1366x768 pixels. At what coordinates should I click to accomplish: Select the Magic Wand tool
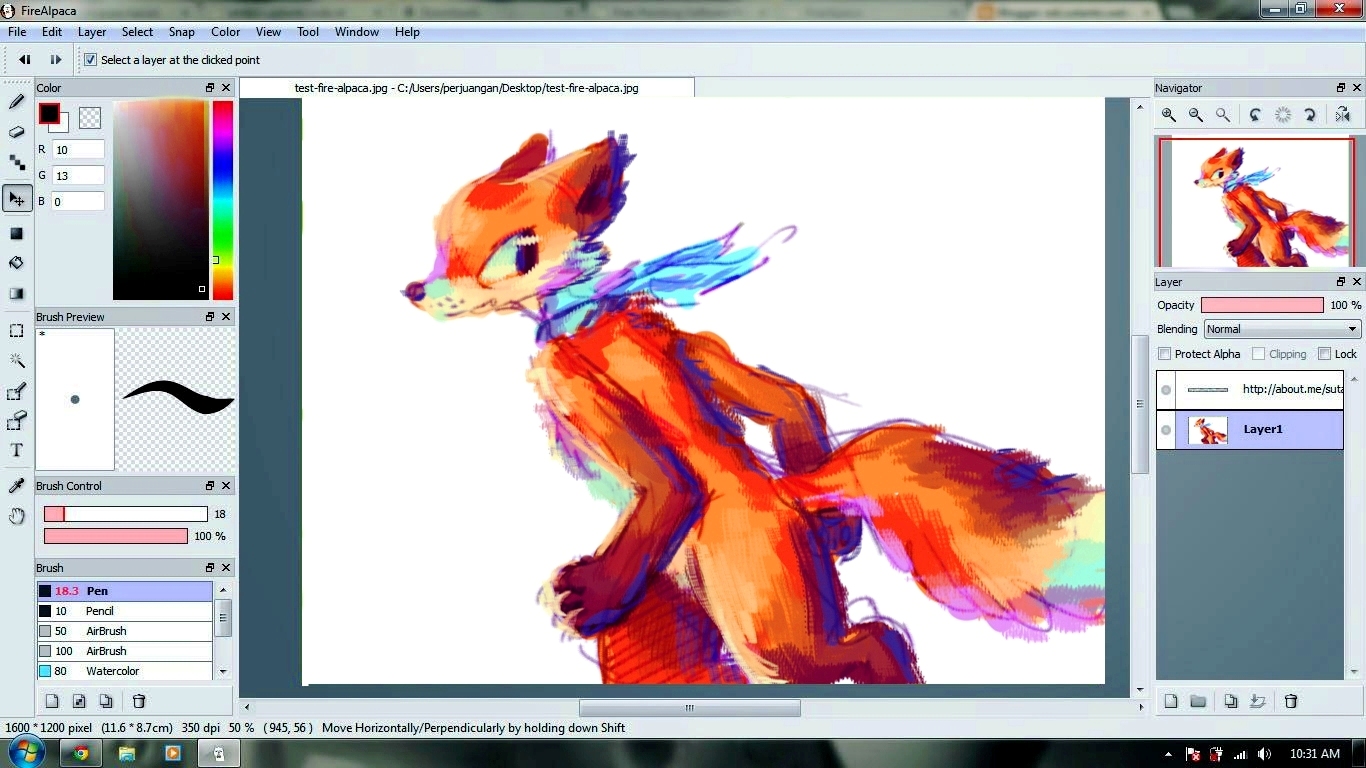17,361
